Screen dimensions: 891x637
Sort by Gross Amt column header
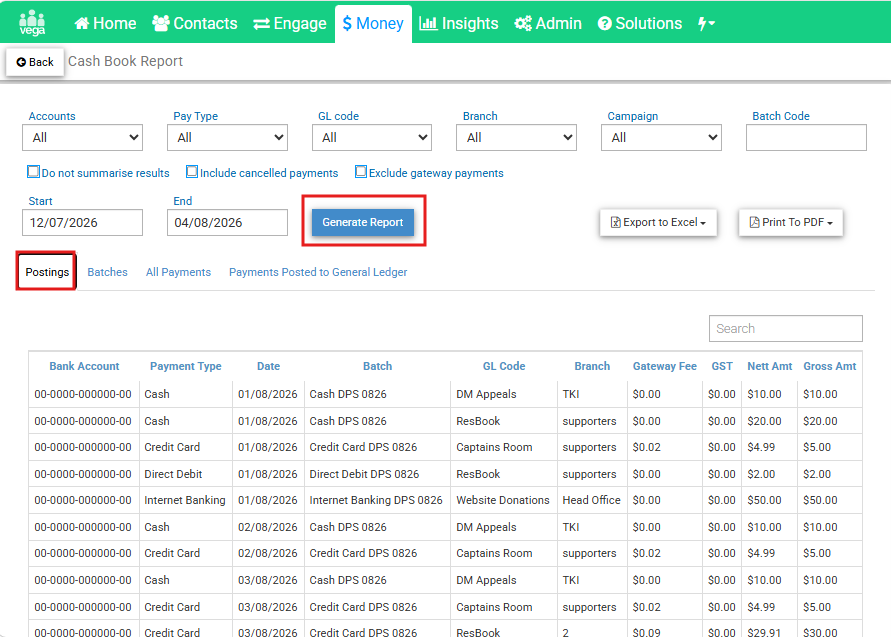point(830,367)
